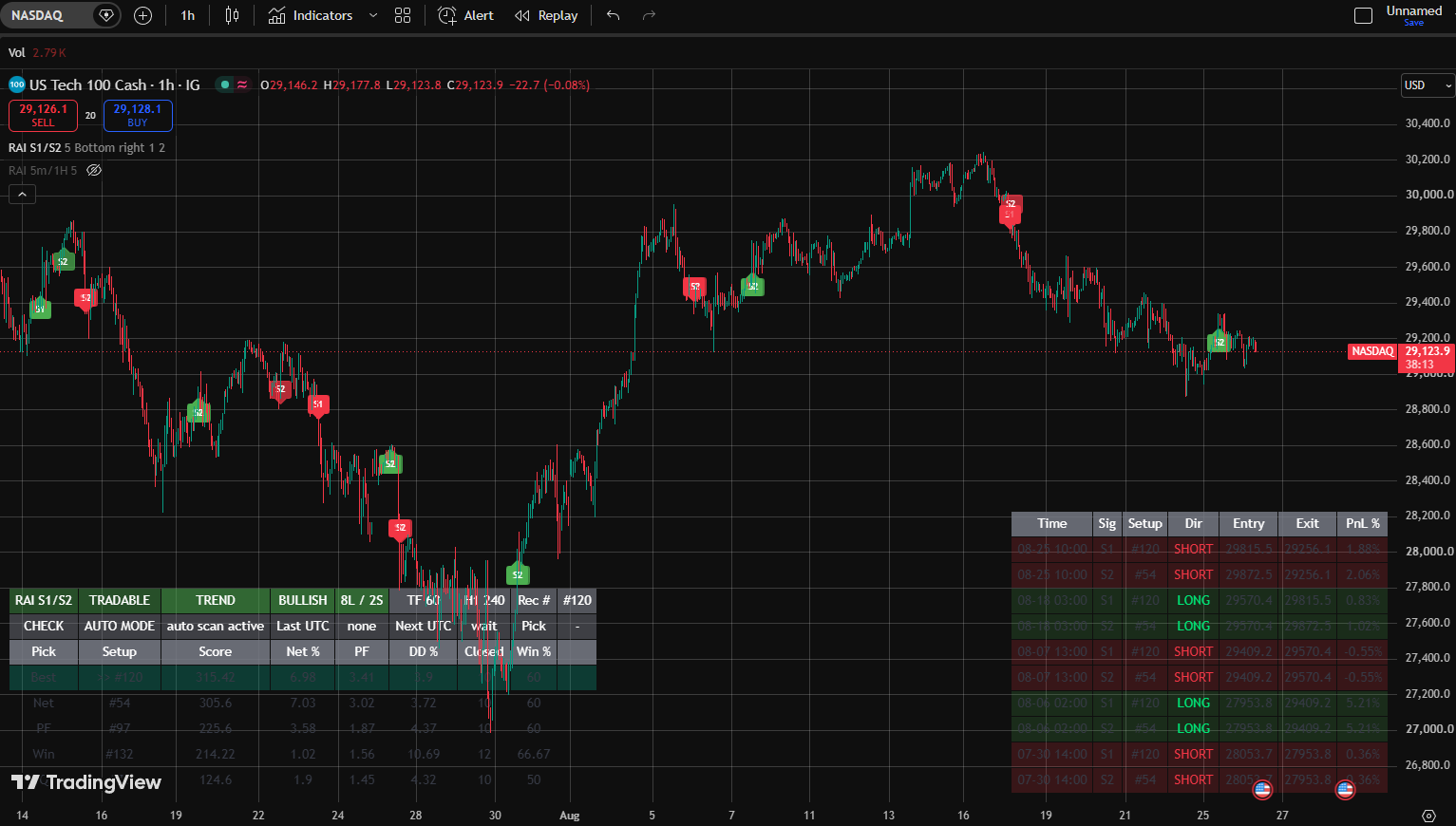Screen dimensions: 1456x826
Task: Open chart settings gear icon
Action: (1428, 816)
